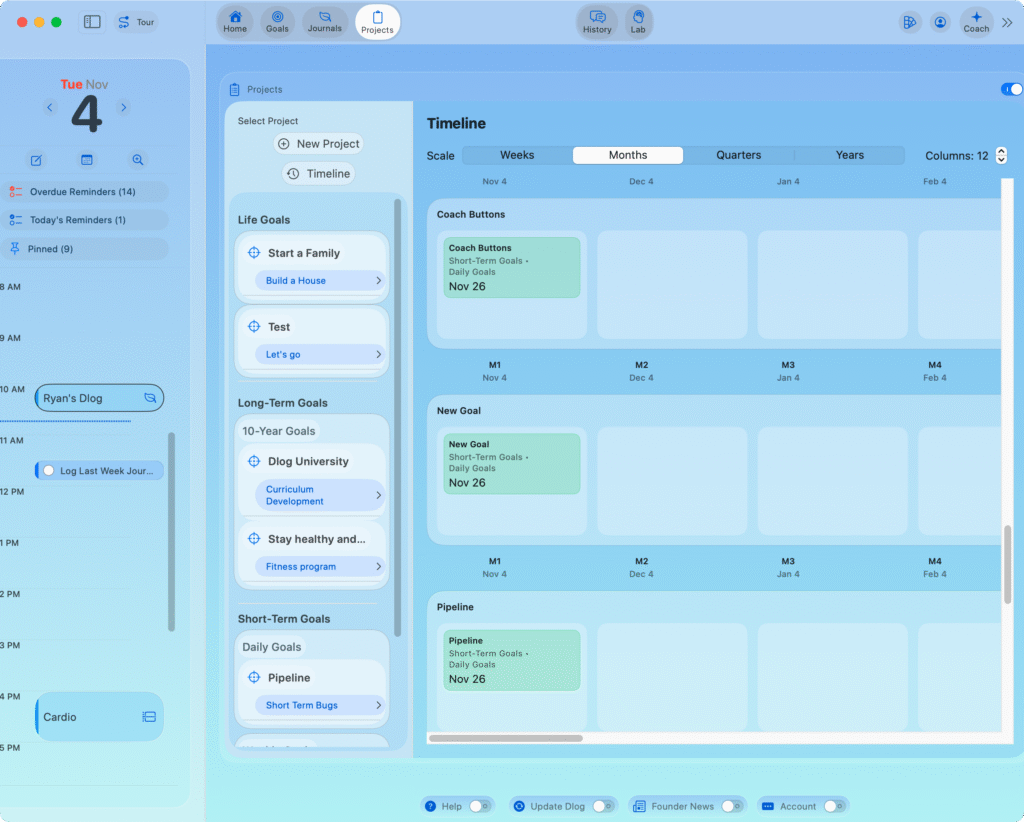This screenshot has height=822, width=1024.
Task: Click the magnifying glass search icon
Action: tap(138, 160)
